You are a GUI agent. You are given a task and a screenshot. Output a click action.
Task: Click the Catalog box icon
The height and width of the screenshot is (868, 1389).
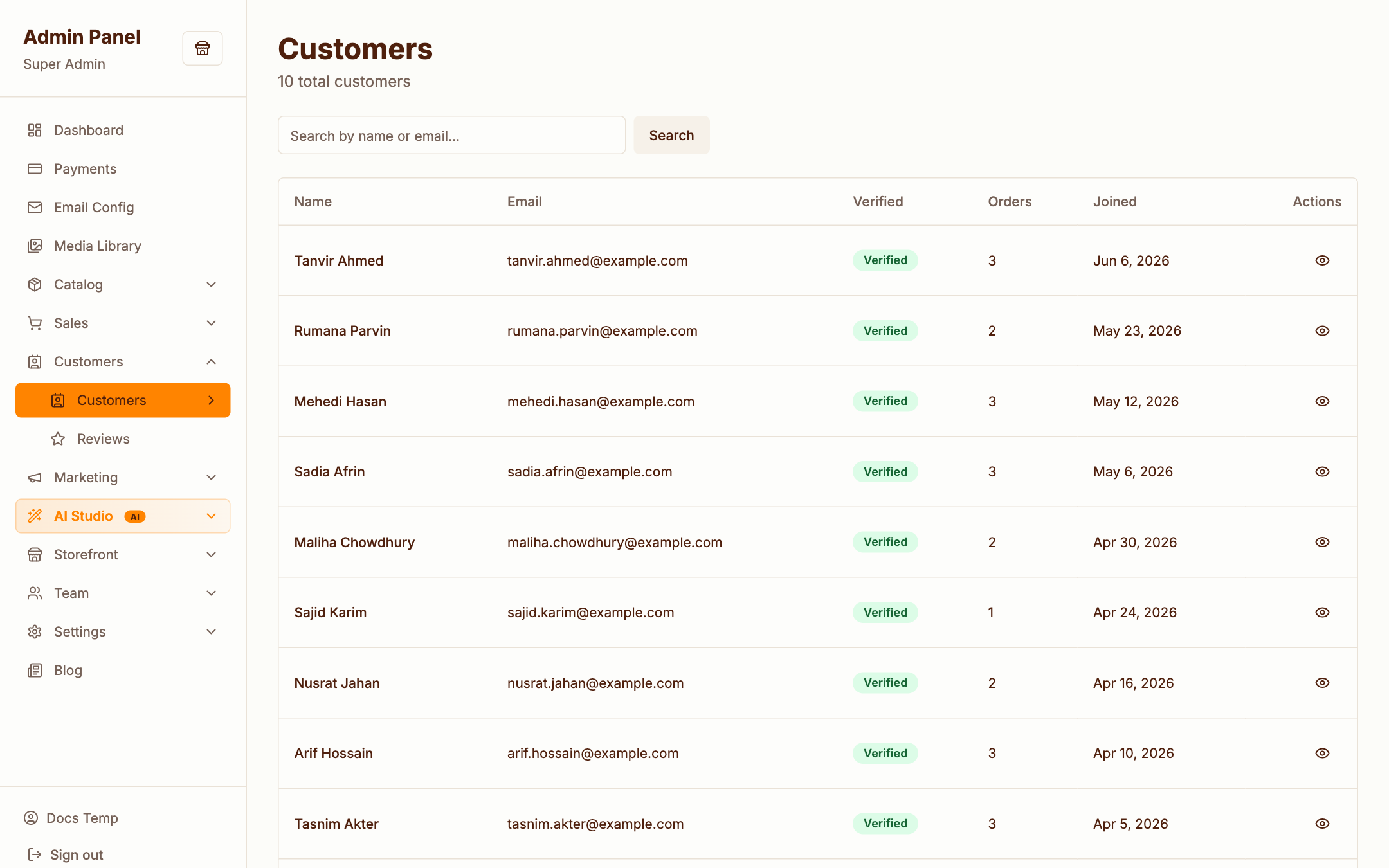pos(35,285)
